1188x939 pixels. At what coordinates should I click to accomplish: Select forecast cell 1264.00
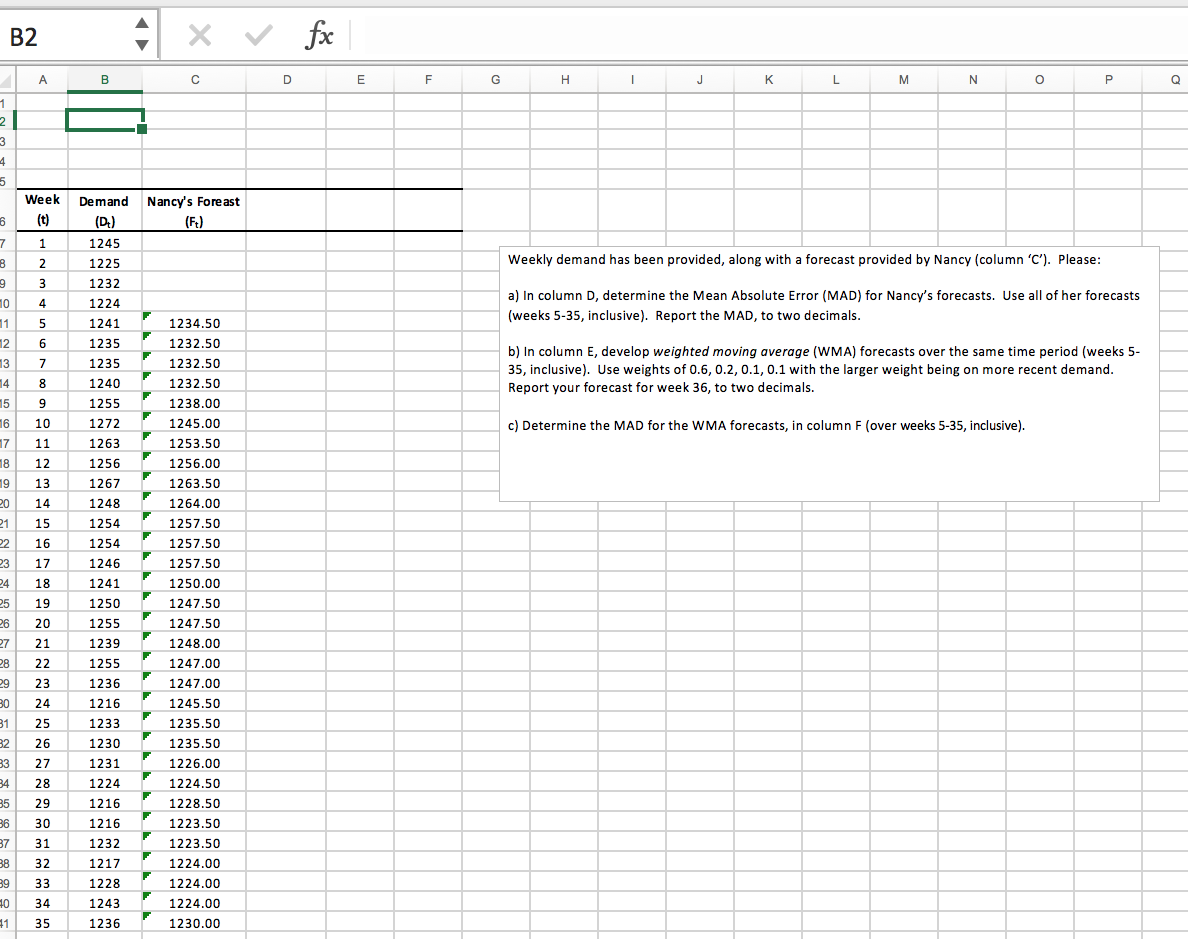tap(194, 503)
